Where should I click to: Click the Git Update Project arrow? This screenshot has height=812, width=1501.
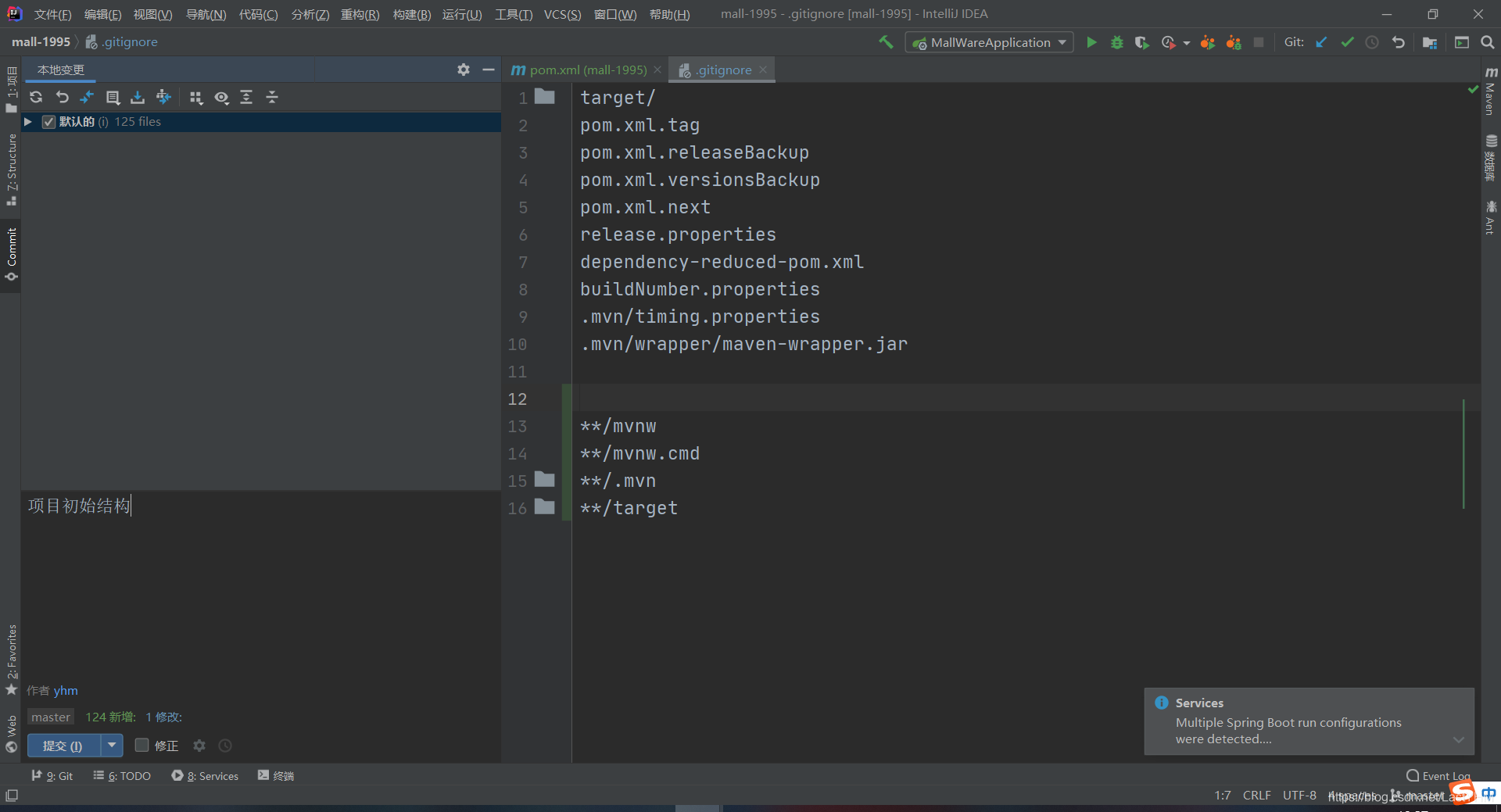[1321, 42]
